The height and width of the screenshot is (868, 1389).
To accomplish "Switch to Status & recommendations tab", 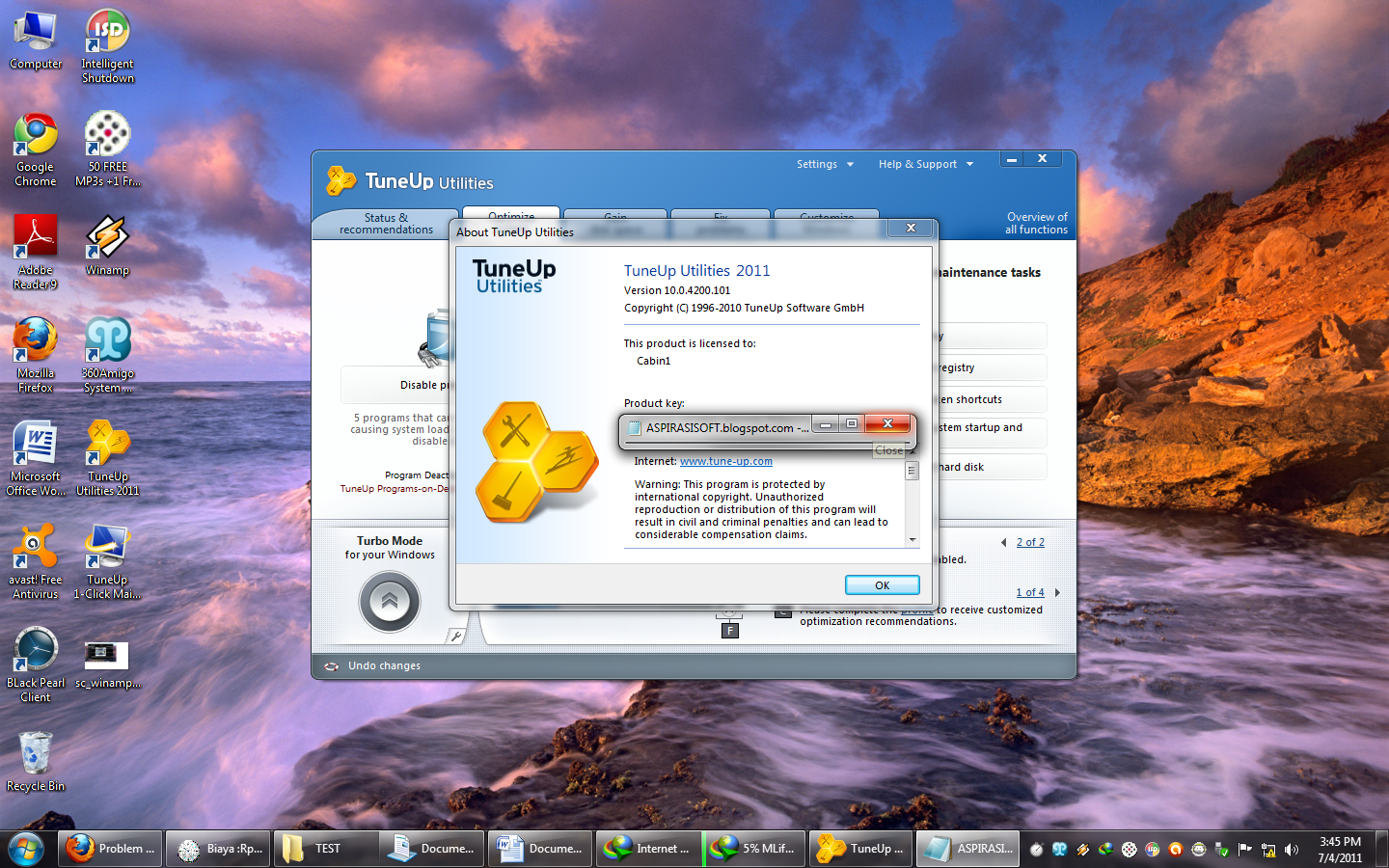I will click(386, 224).
